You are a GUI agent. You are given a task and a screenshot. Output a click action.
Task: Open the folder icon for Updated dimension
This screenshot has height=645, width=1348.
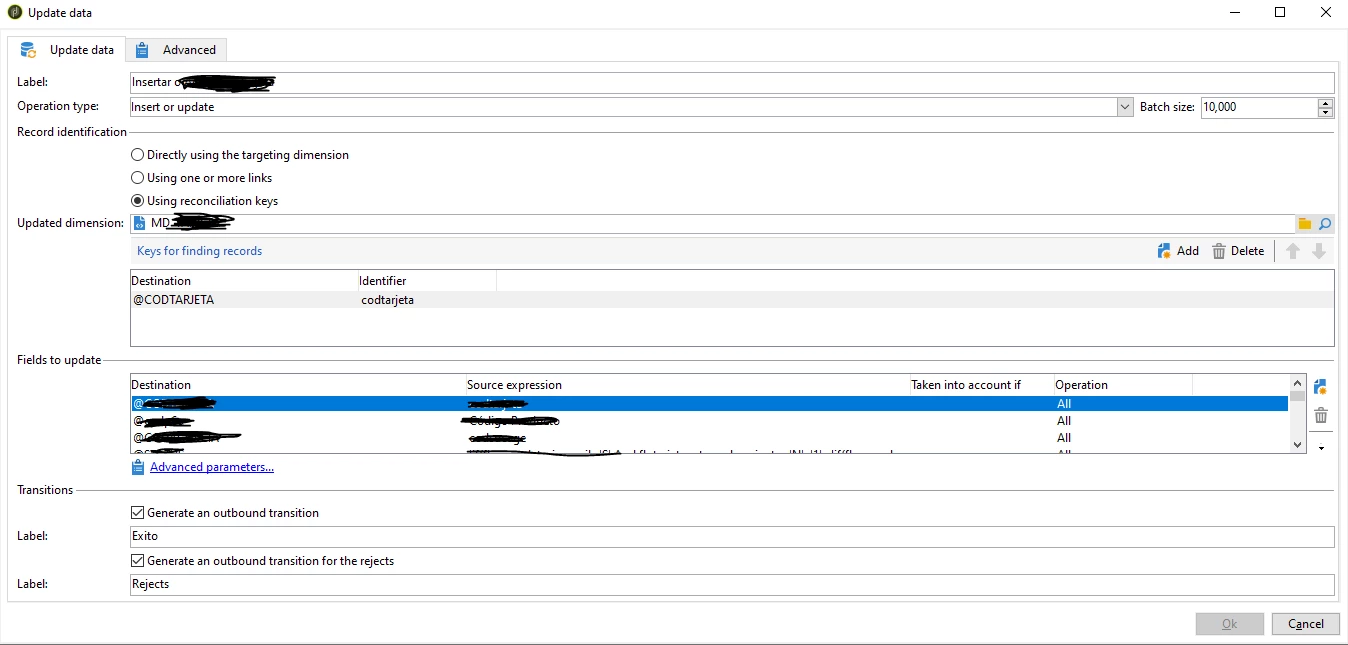coord(1305,224)
